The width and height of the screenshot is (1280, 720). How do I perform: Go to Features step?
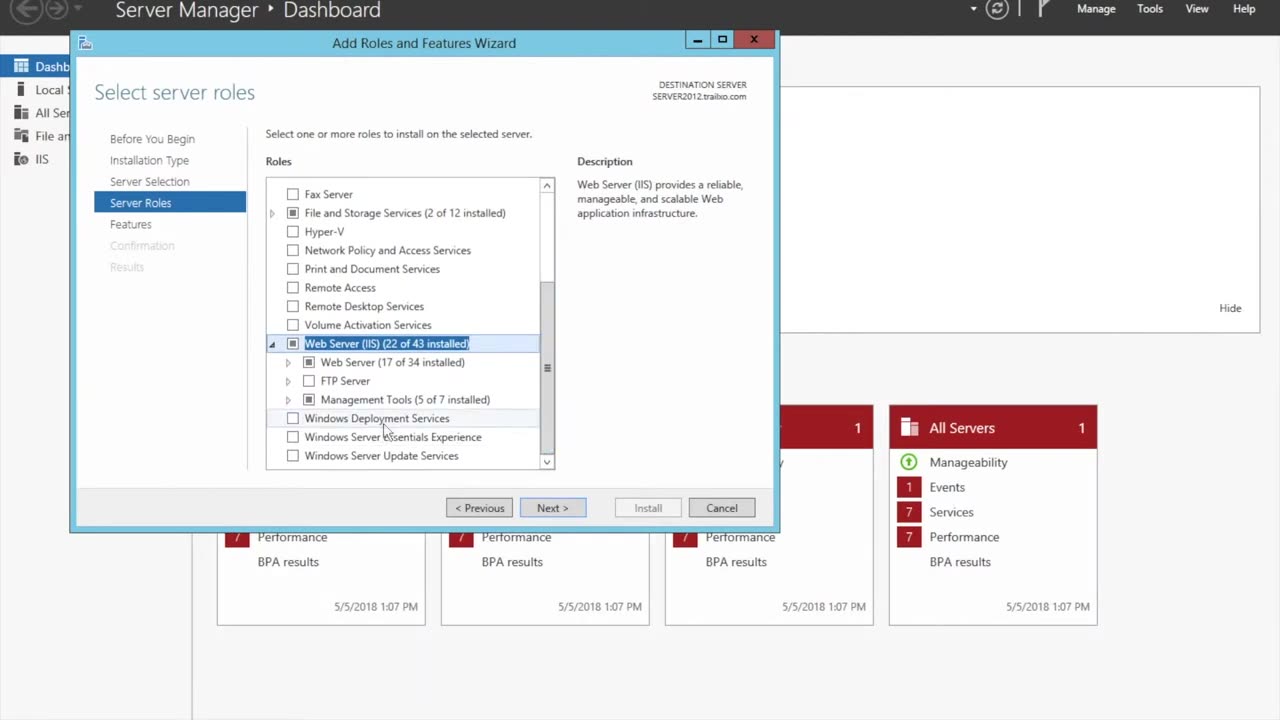(131, 224)
